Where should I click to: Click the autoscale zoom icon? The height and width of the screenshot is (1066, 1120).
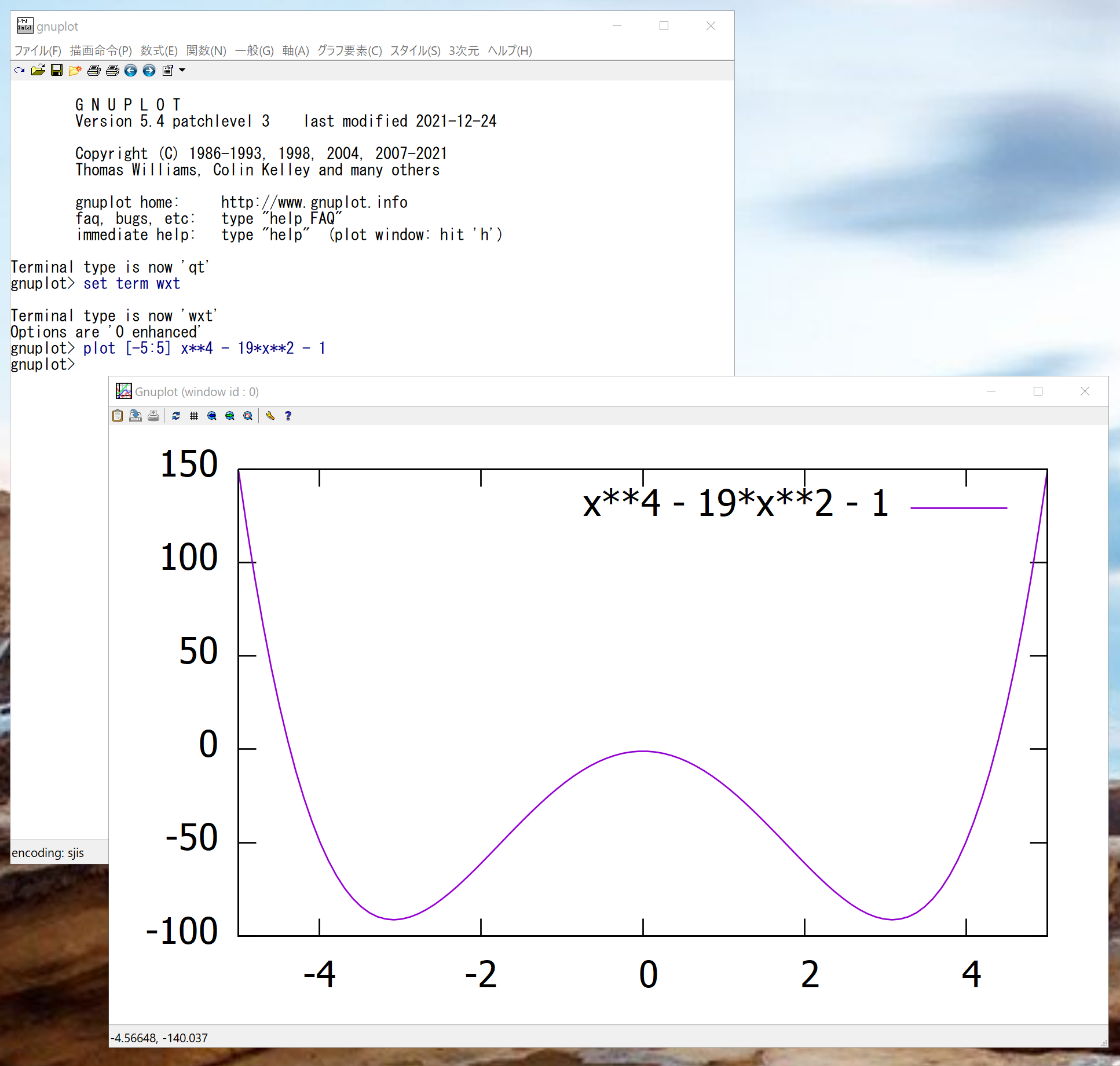pos(248,416)
